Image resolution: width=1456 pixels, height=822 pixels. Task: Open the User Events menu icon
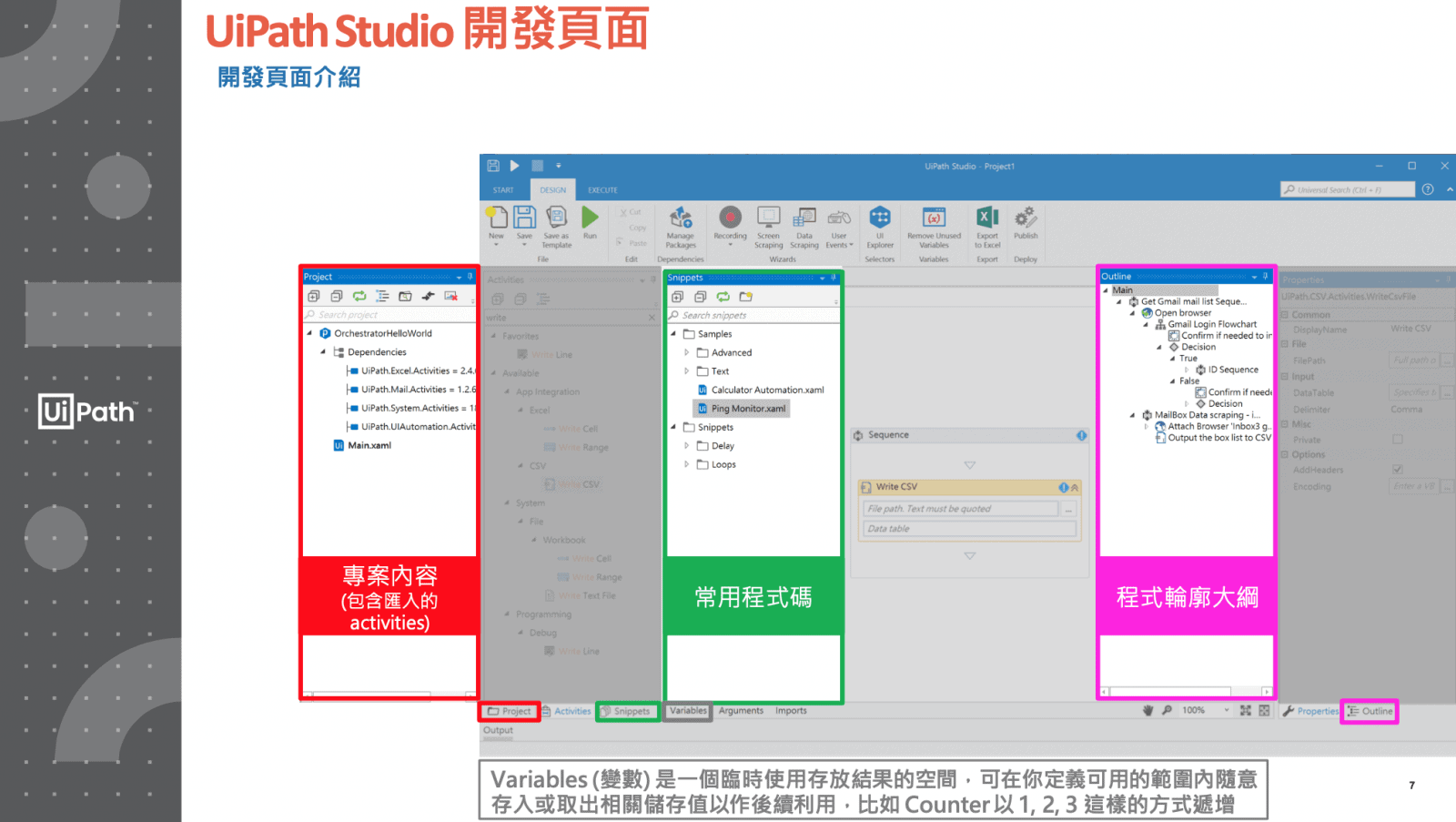coord(839,217)
